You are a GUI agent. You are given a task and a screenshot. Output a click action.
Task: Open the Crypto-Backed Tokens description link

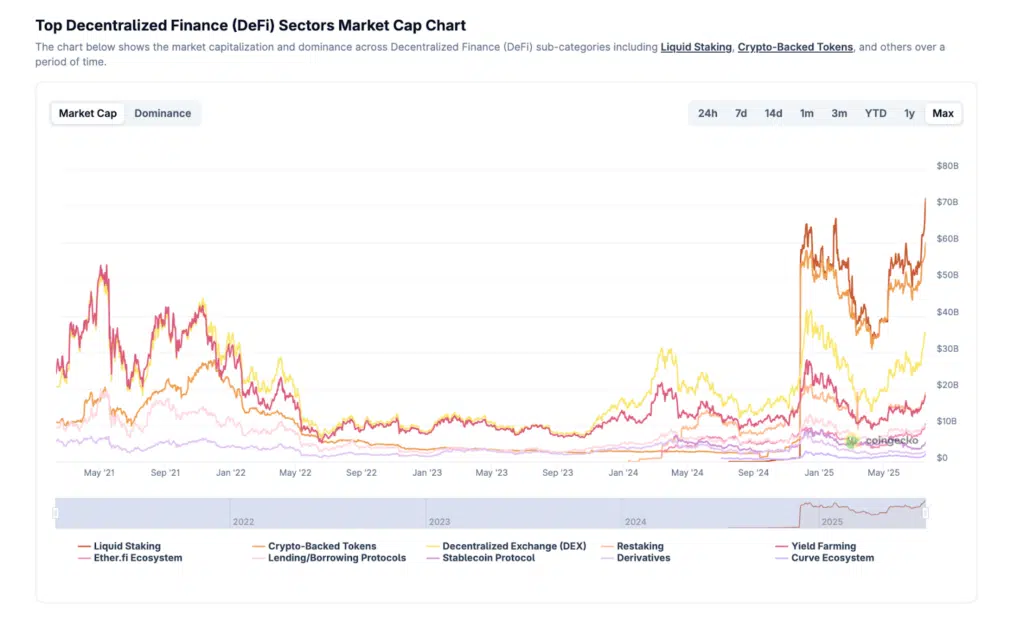click(x=795, y=47)
